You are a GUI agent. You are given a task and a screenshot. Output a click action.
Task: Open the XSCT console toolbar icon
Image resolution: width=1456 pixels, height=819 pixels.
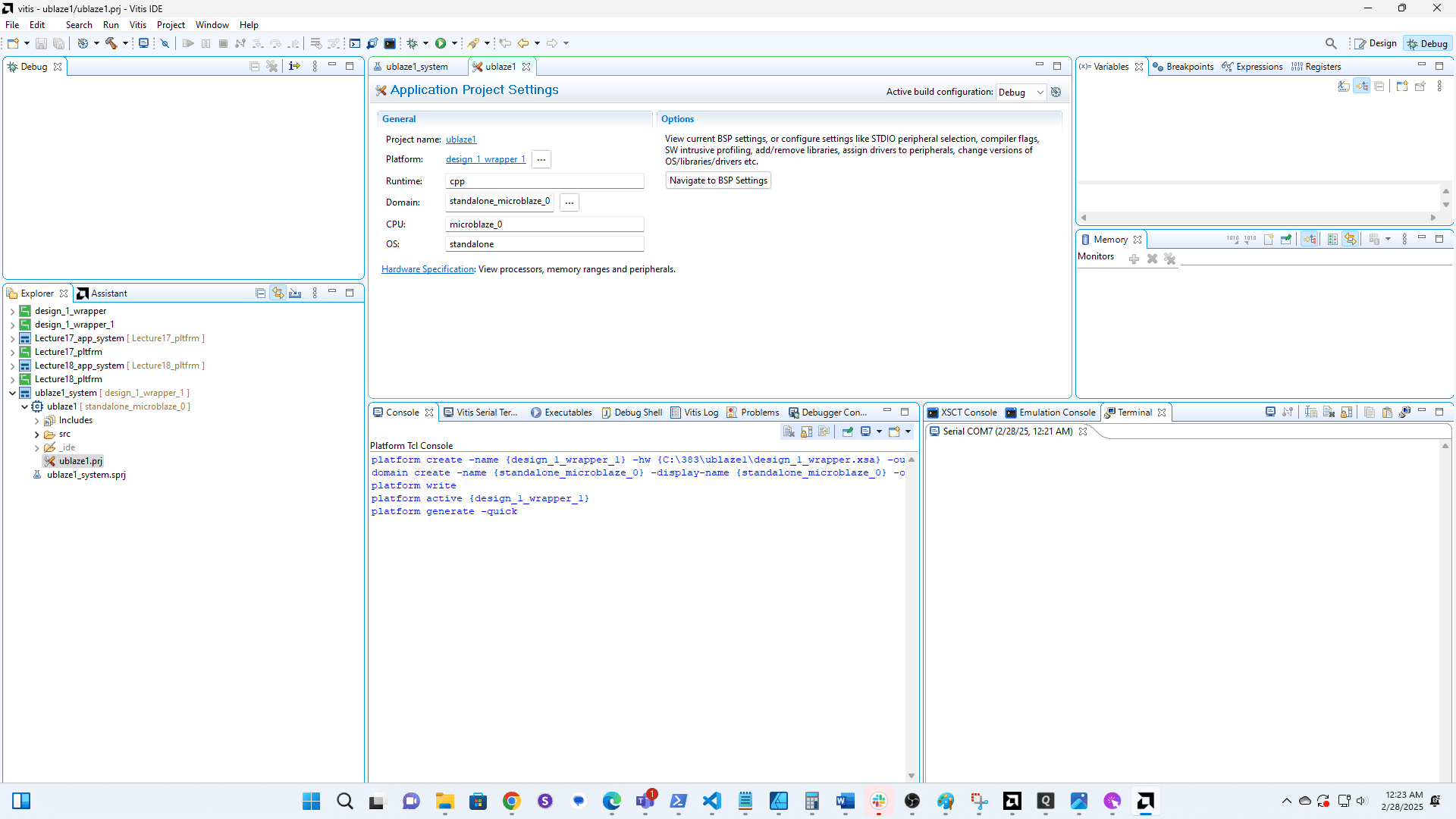pyautogui.click(x=390, y=43)
